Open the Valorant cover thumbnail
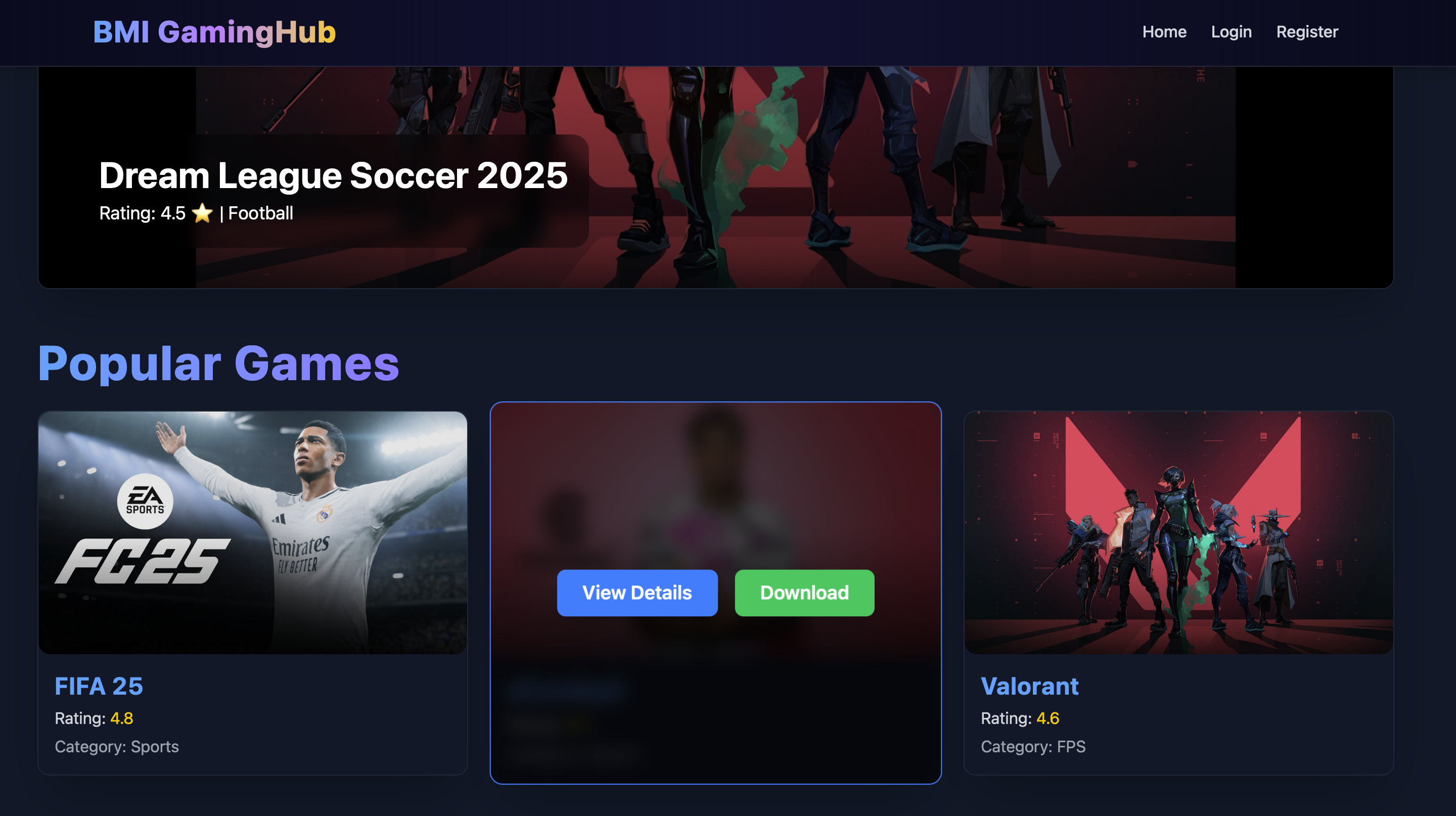This screenshot has height=816, width=1456. pyautogui.click(x=1178, y=532)
